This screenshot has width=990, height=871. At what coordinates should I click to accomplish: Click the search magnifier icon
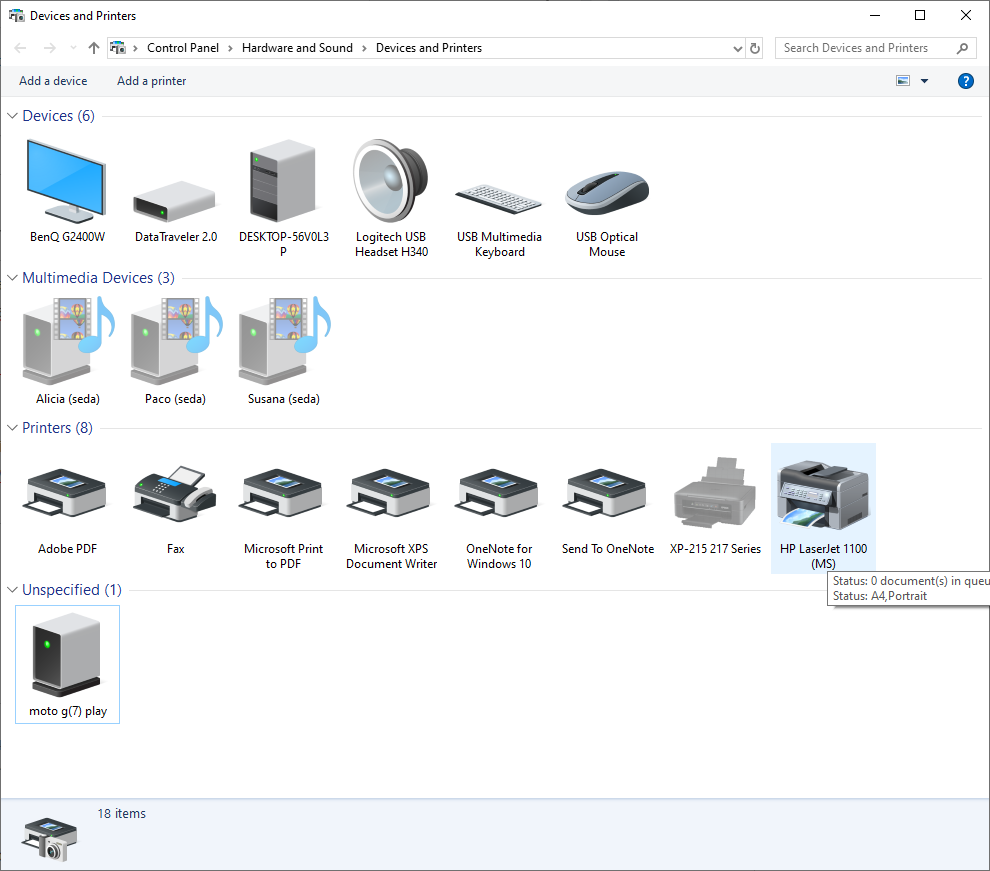(962, 48)
